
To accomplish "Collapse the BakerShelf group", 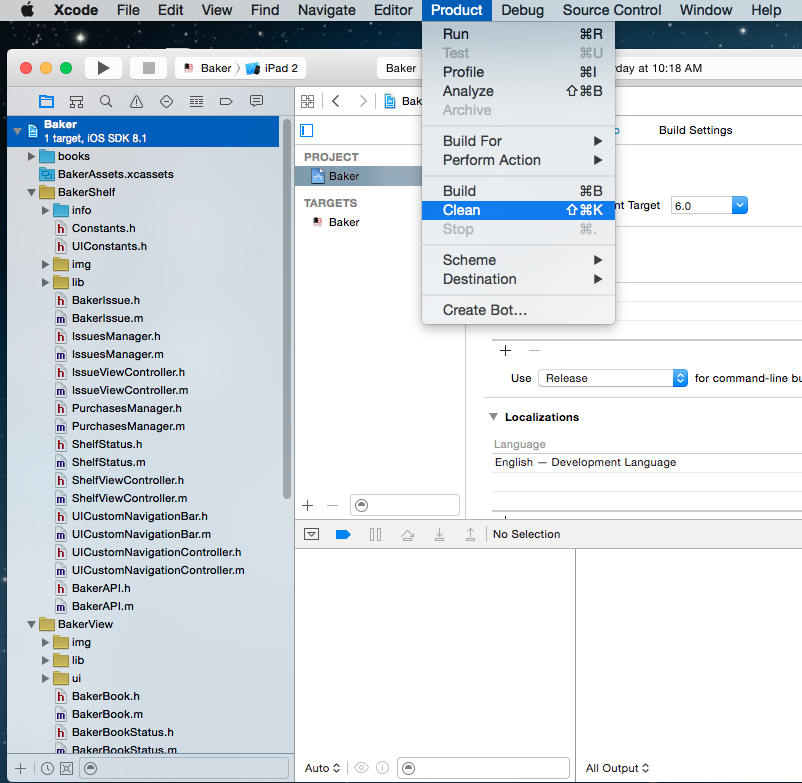I will (31, 193).
